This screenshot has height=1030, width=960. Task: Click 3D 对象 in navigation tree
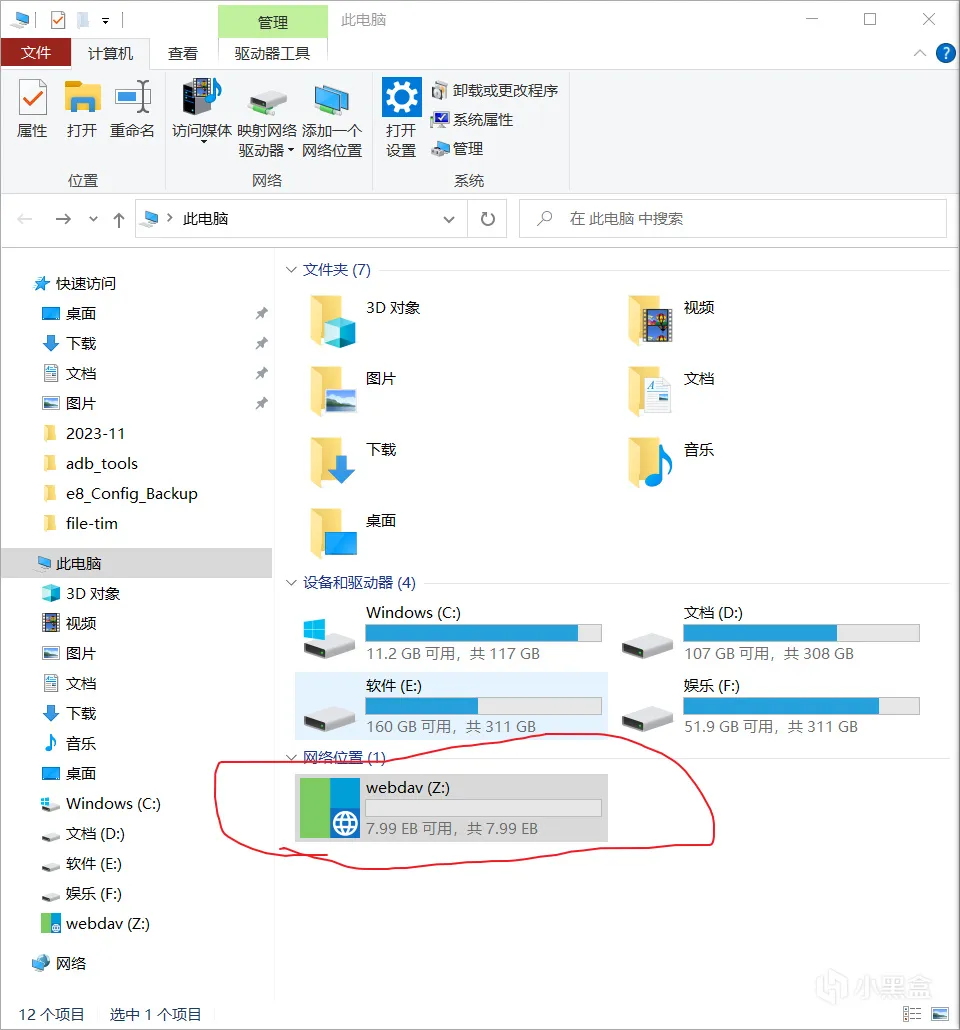[x=93, y=594]
